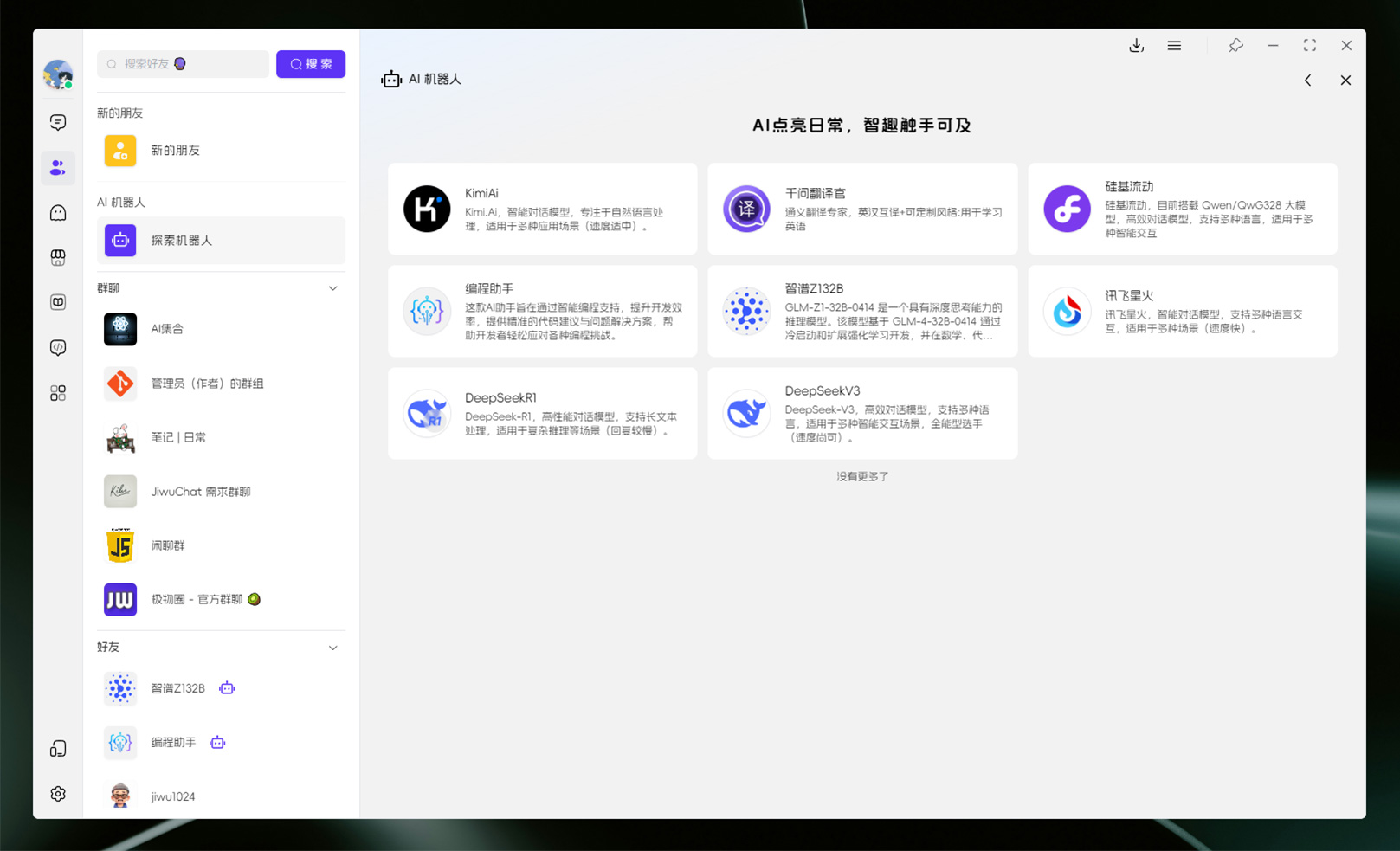Viewport: 1400px width, 851px height.
Task: Open the chat messages sidebar icon
Action: (x=58, y=122)
